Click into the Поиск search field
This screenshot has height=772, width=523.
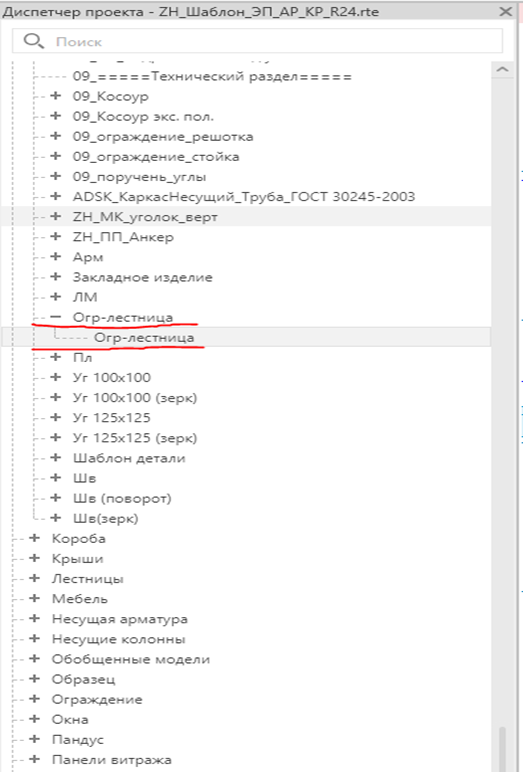tap(257, 41)
